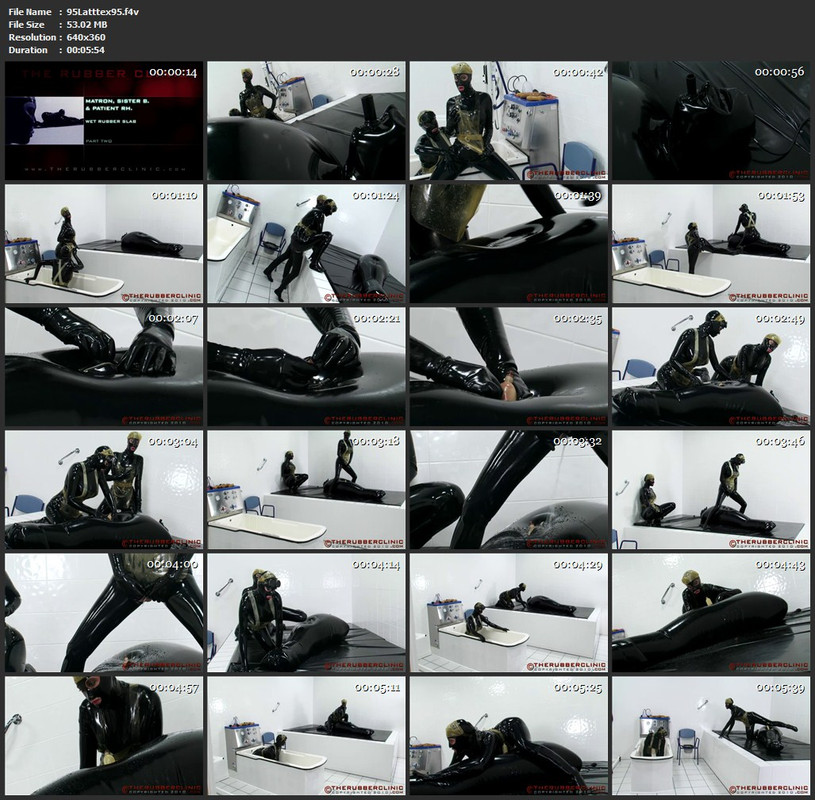
Task: Click the "Resolution" label
Action: [32, 37]
